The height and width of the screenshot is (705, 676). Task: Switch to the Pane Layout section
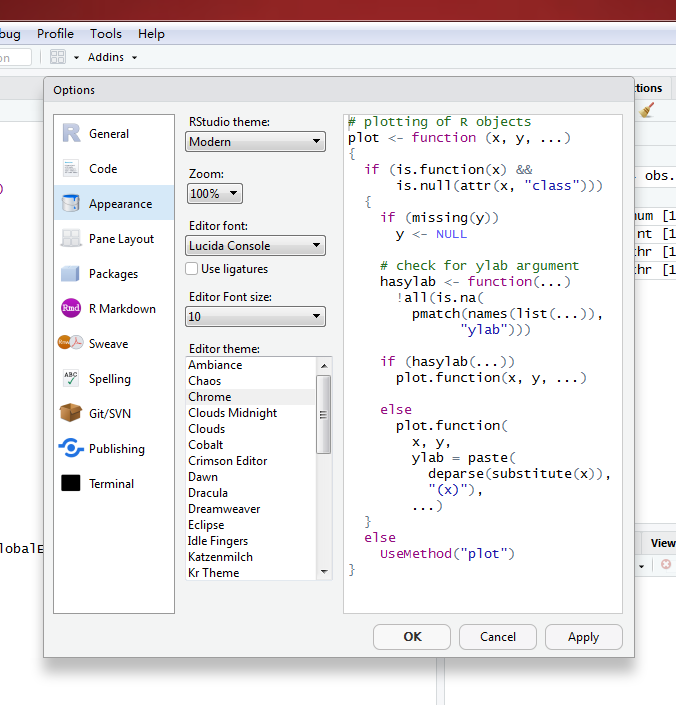click(114, 238)
